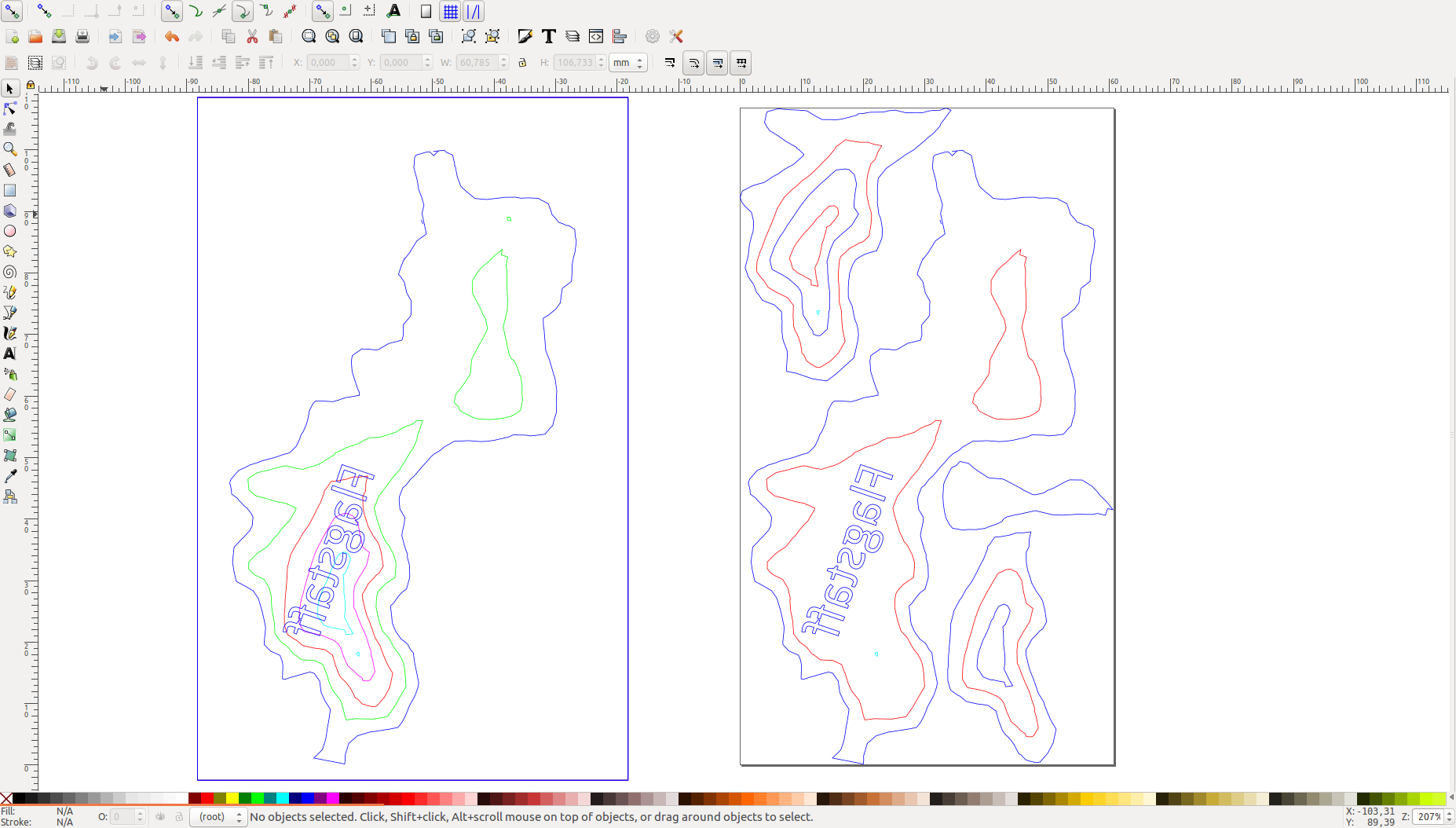Click the zoom 207% input field
This screenshot has height=828, width=1456.
tap(1428, 817)
